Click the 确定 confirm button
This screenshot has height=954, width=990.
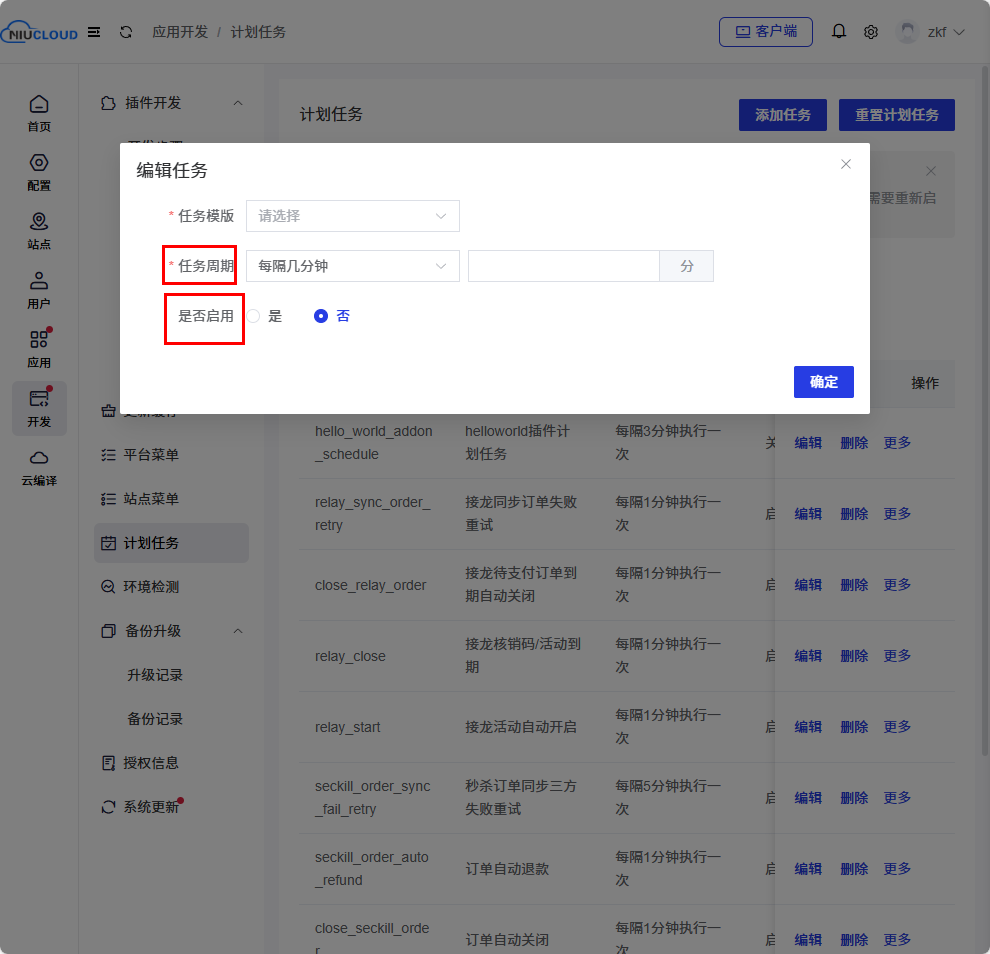click(823, 382)
